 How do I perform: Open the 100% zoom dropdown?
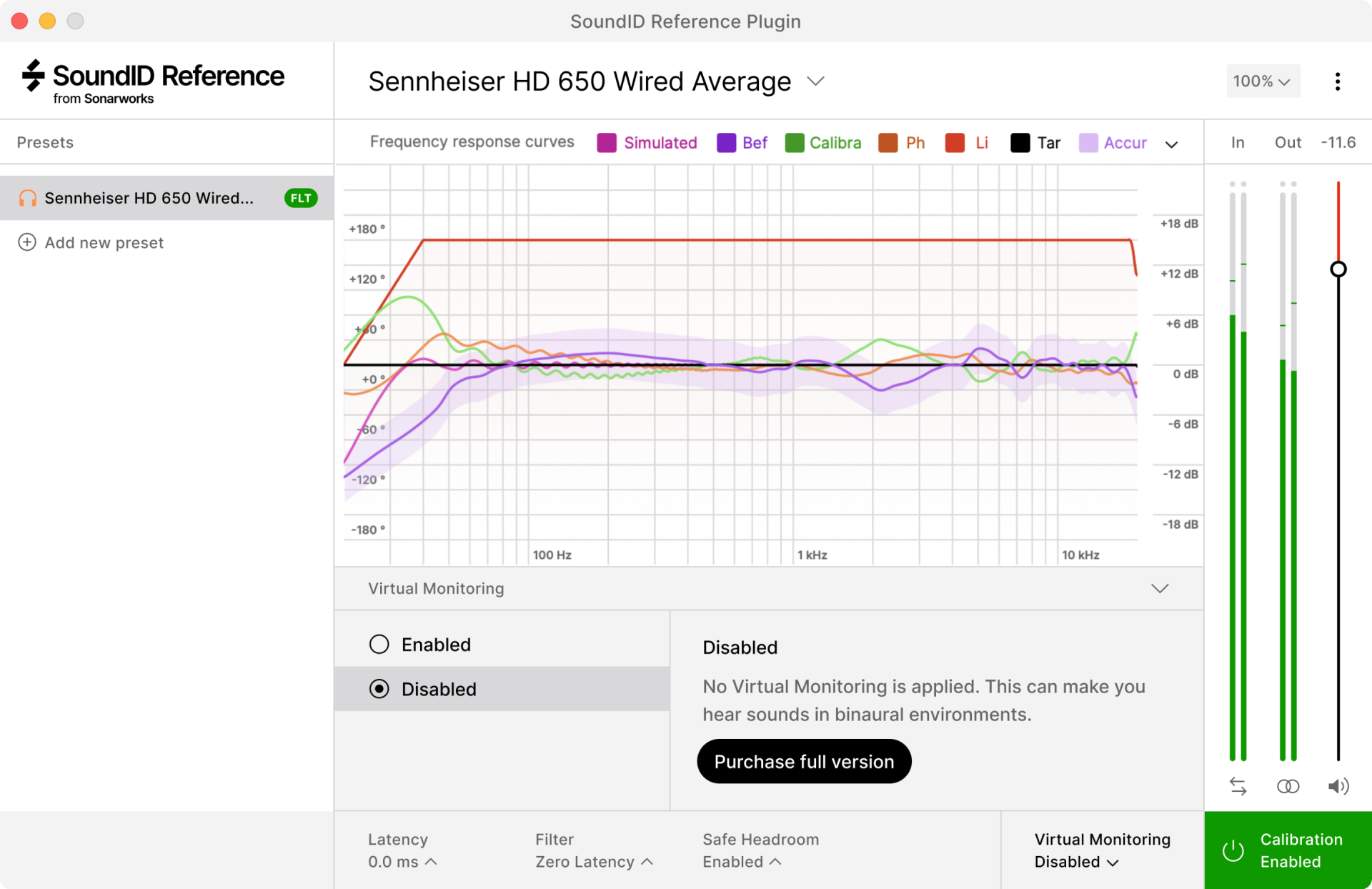pos(1263,81)
